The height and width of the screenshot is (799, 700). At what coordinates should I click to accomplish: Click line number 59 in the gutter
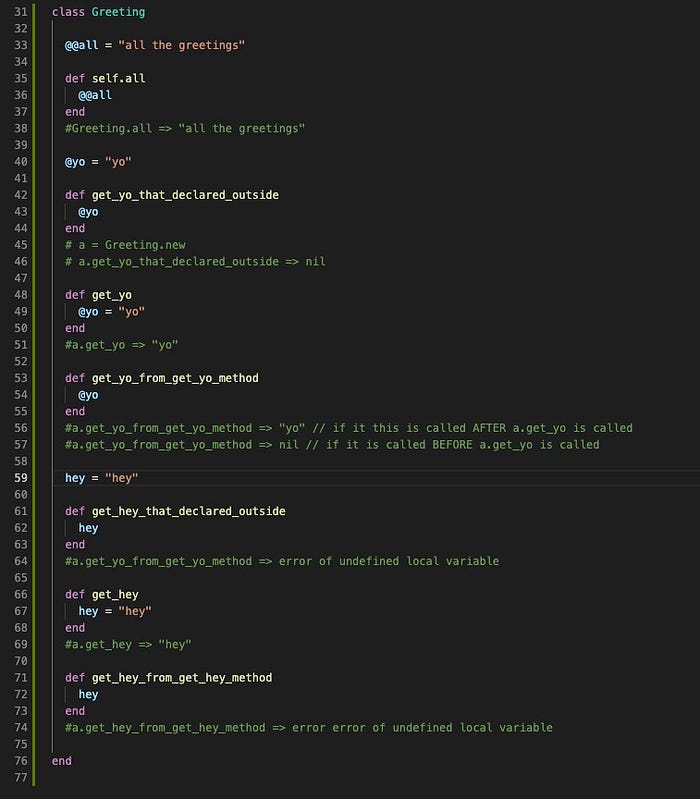tap(20, 478)
